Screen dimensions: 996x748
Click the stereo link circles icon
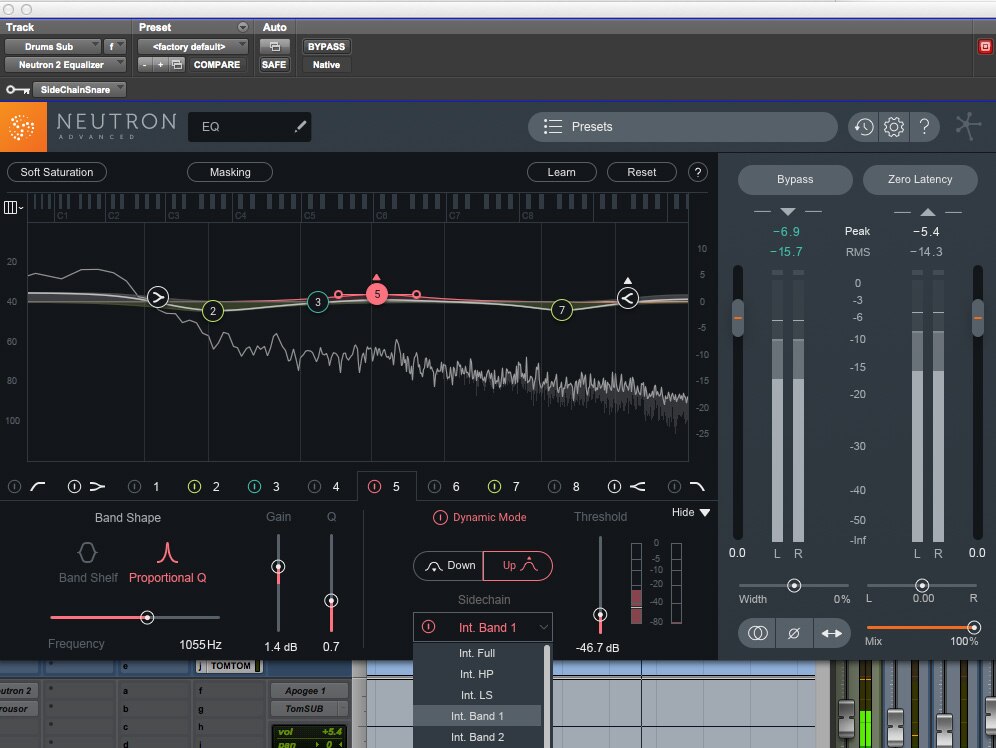tap(757, 633)
